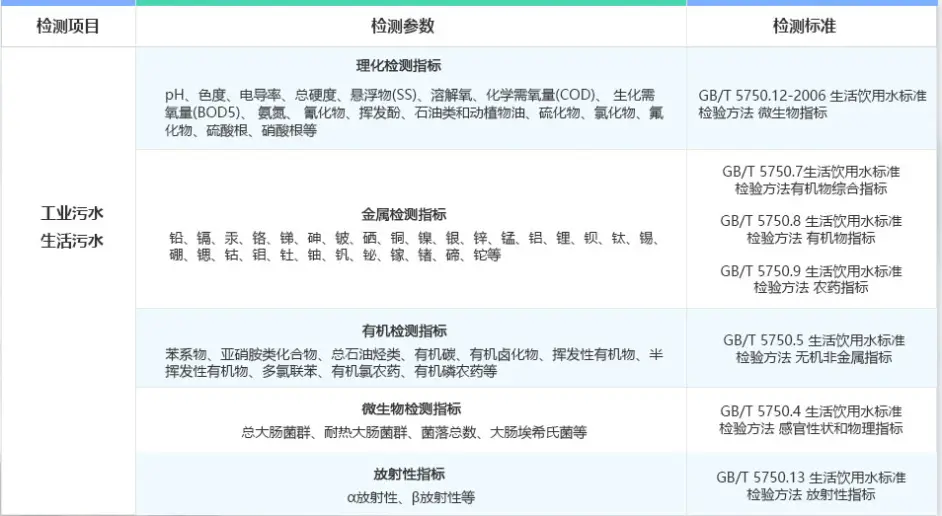Click the 铅、镉、汞、铬 metals list
Viewport: 942px width, 516px height.
(x=414, y=246)
